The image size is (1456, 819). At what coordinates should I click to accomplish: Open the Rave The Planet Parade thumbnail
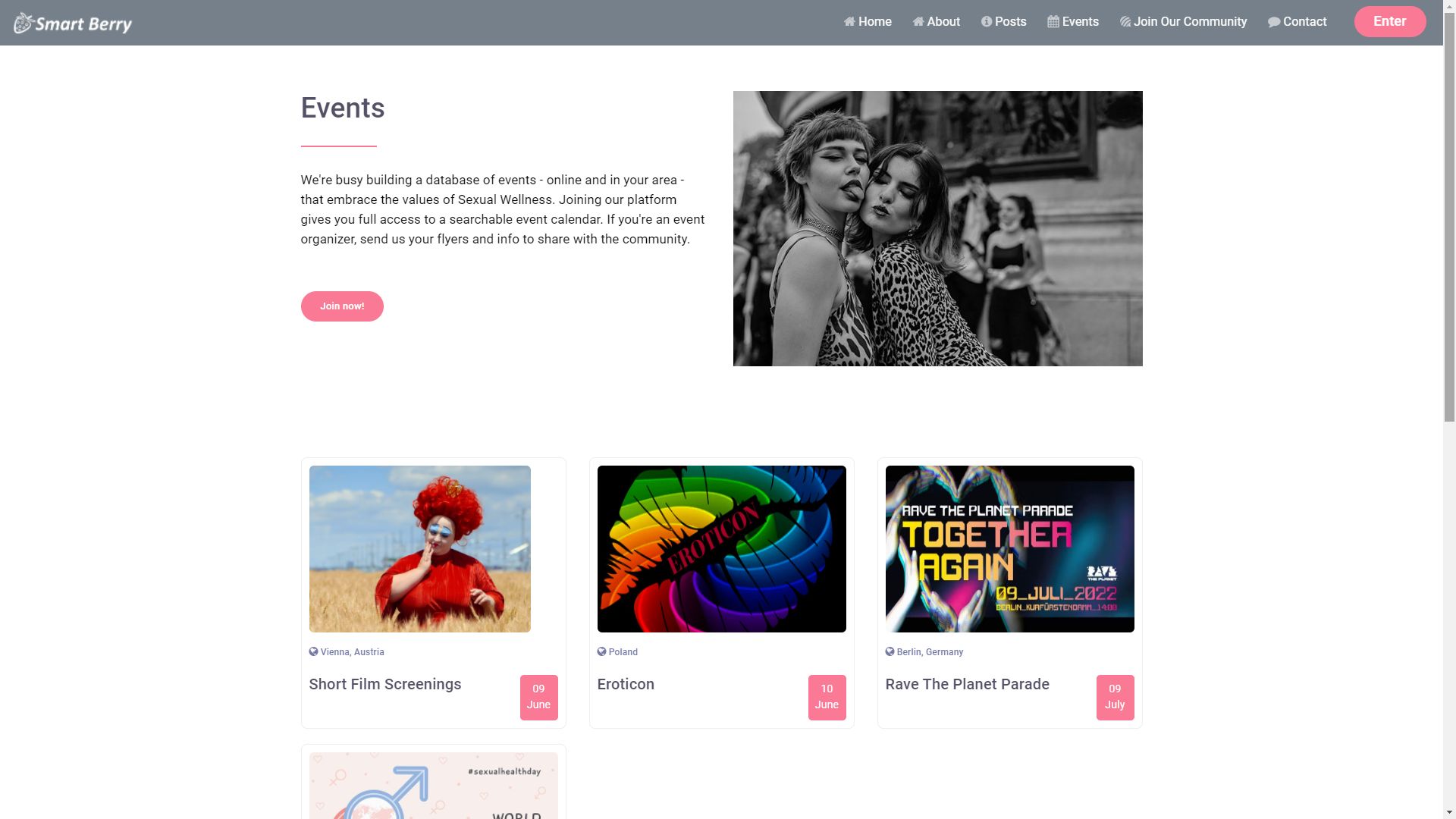[1009, 549]
